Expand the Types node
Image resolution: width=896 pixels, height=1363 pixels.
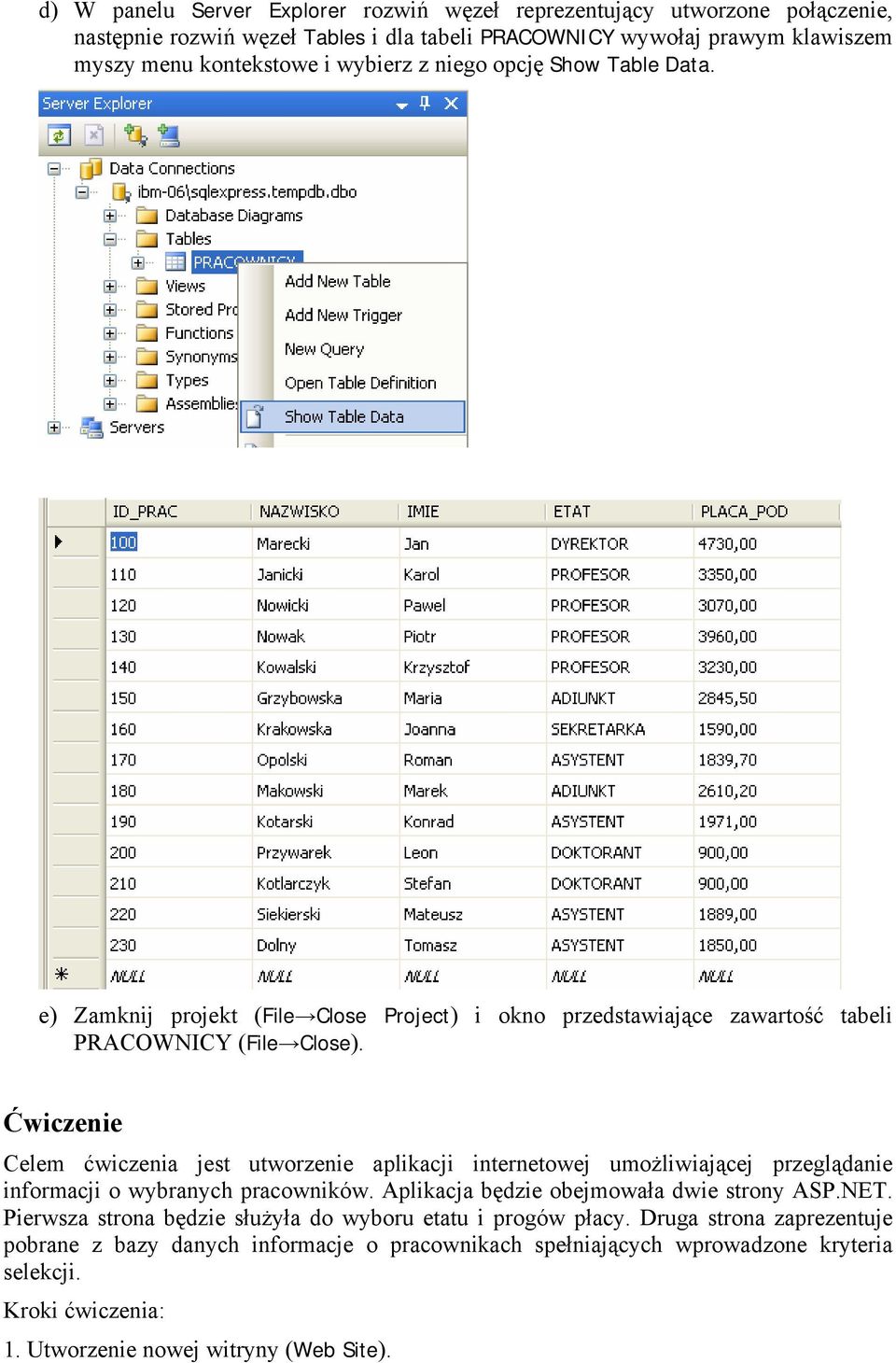click(110, 381)
